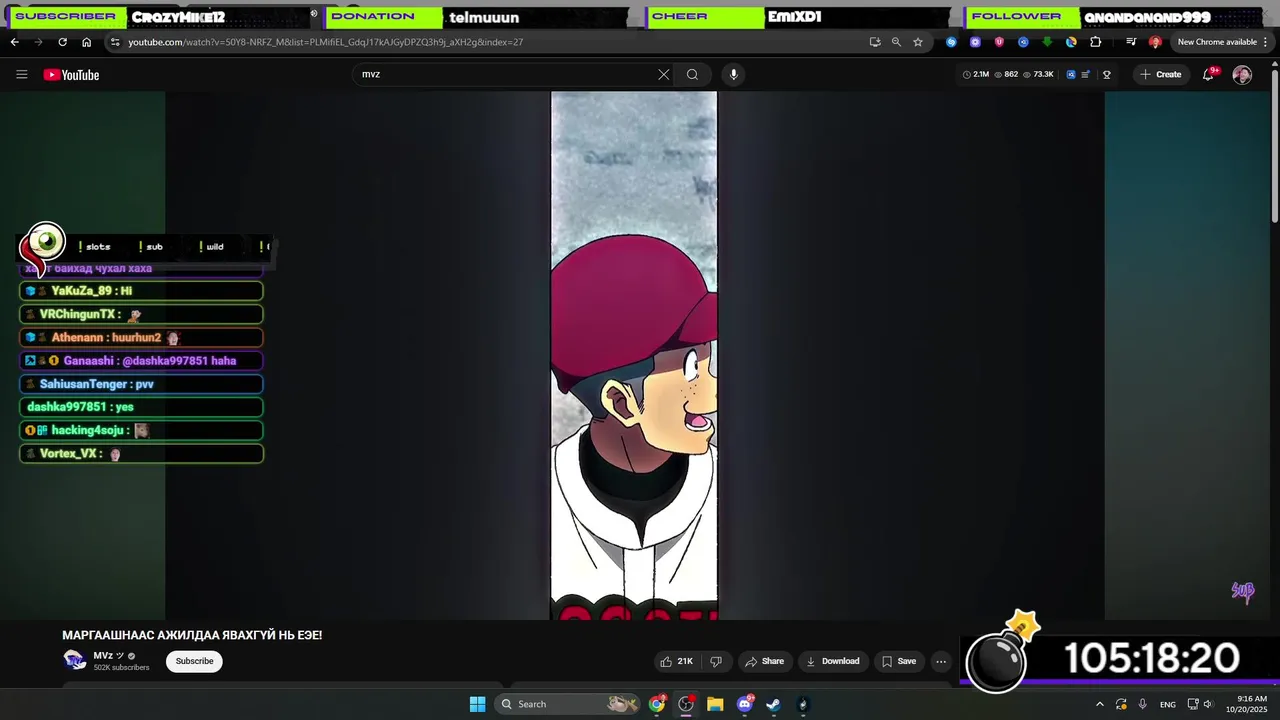Open YouTube notifications bell

[1208, 75]
